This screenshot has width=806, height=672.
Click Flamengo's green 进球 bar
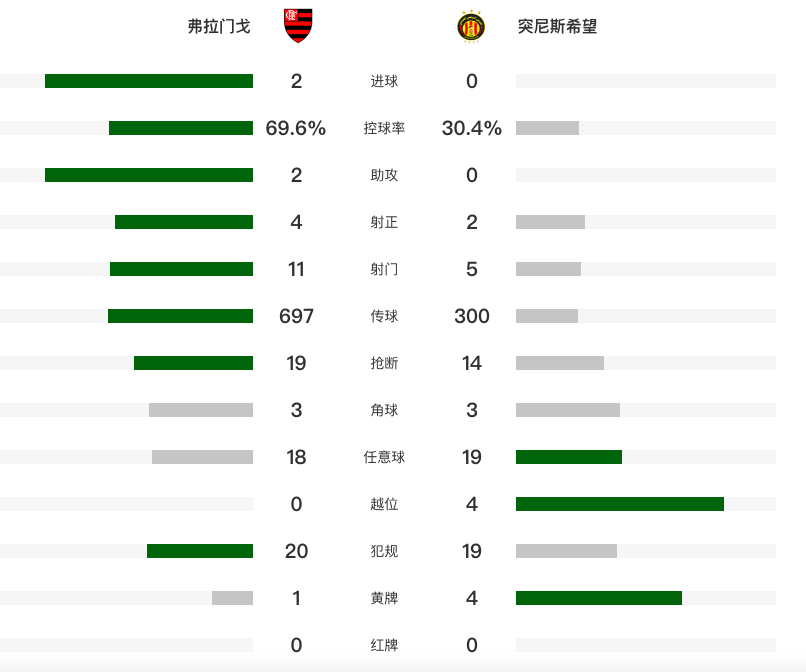(x=149, y=81)
